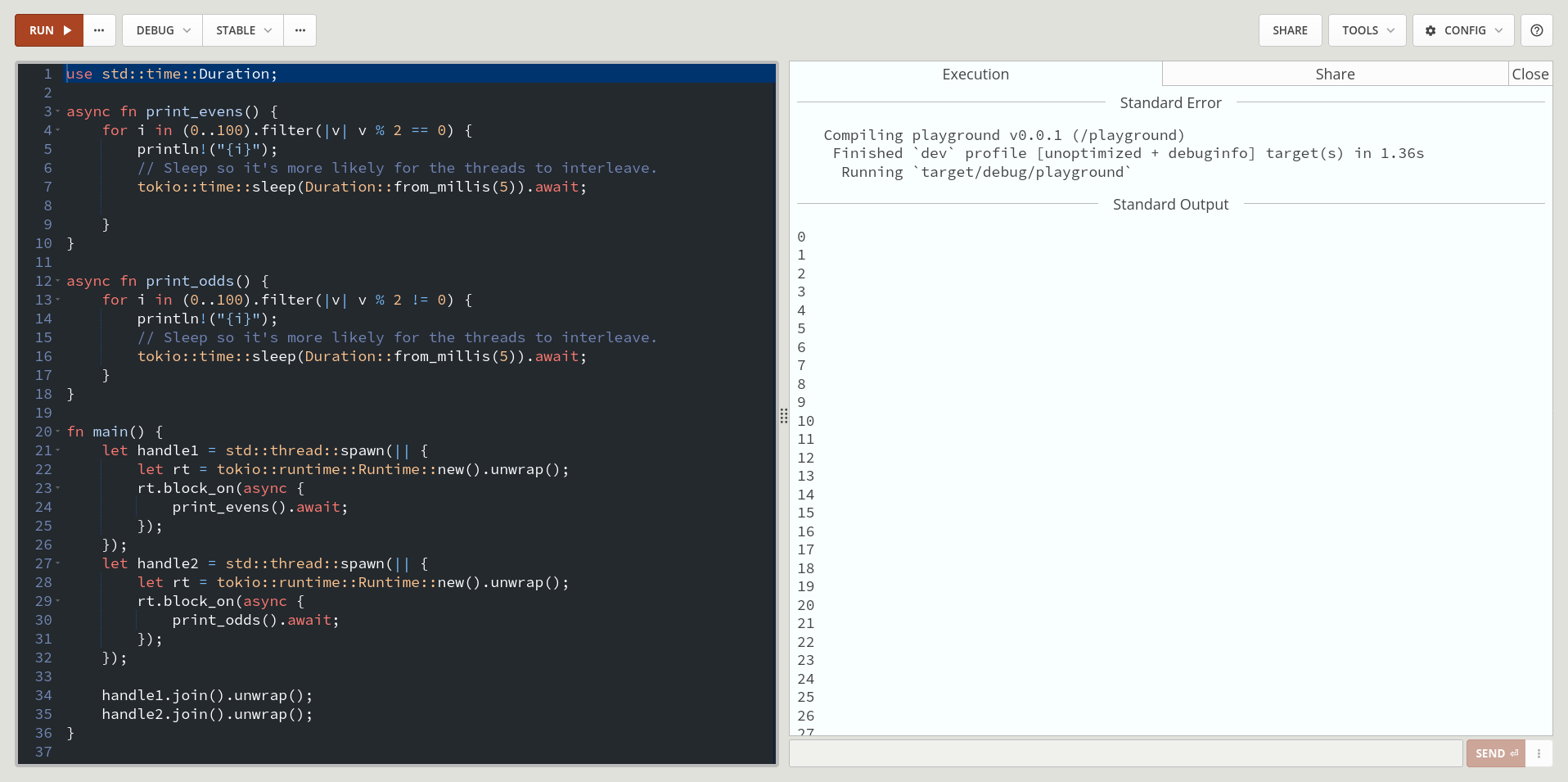Open the run options ellipsis menu
Screen dimensions: 1568x782
[x=99, y=30]
